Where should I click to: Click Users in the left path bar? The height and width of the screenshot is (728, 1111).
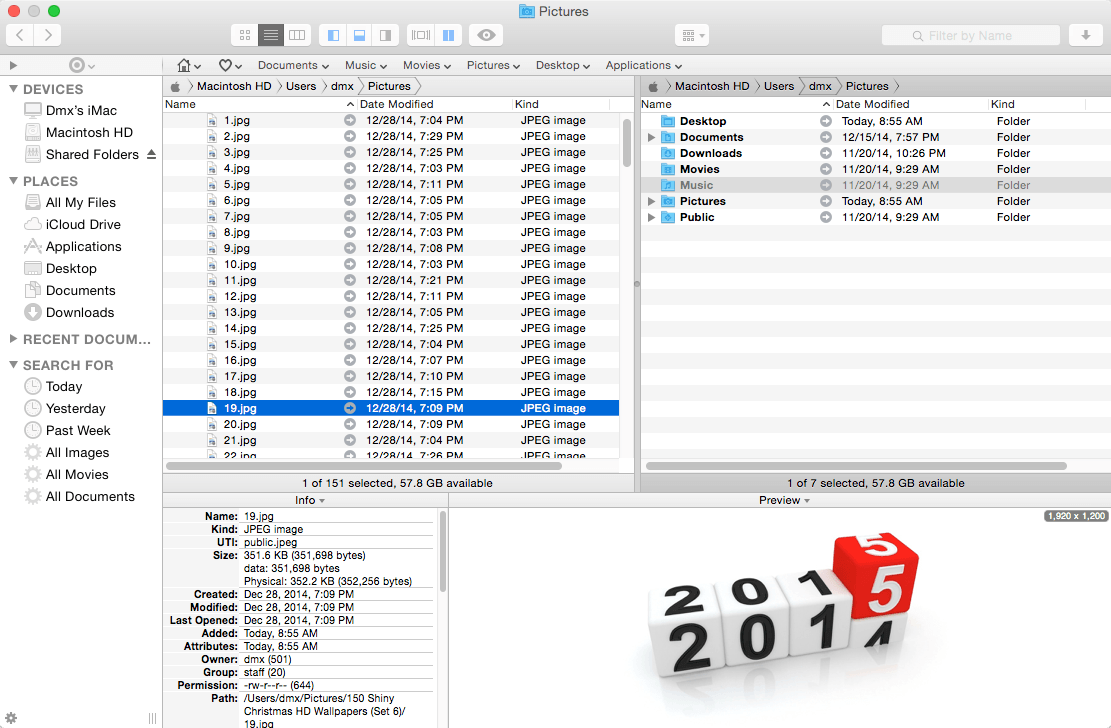point(301,86)
